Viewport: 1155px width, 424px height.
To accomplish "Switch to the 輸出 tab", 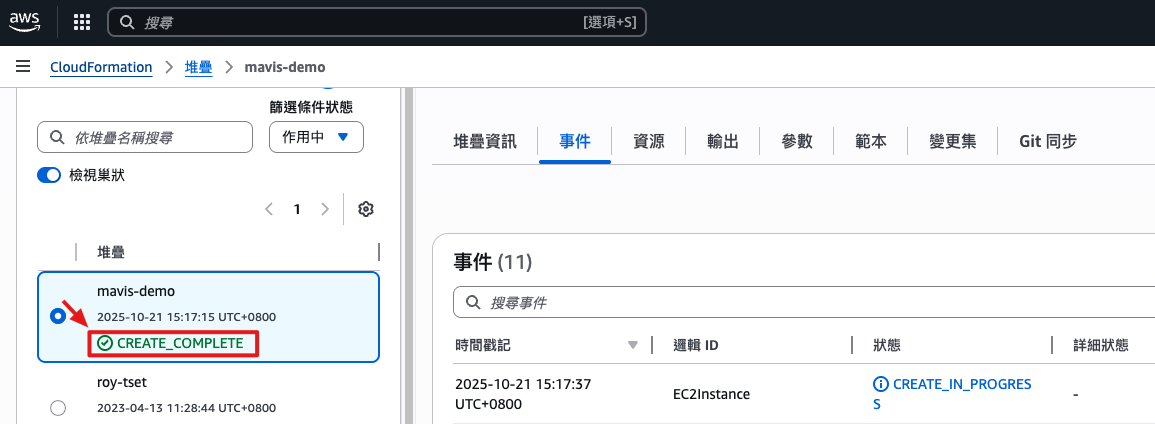I will (722, 141).
